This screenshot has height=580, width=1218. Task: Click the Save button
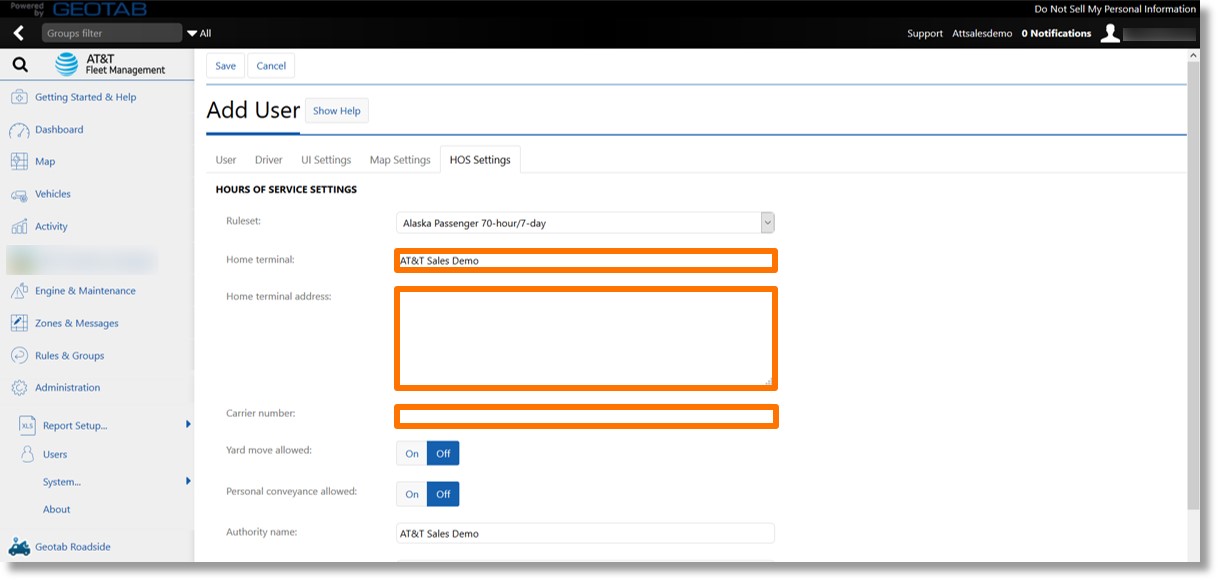click(x=226, y=66)
